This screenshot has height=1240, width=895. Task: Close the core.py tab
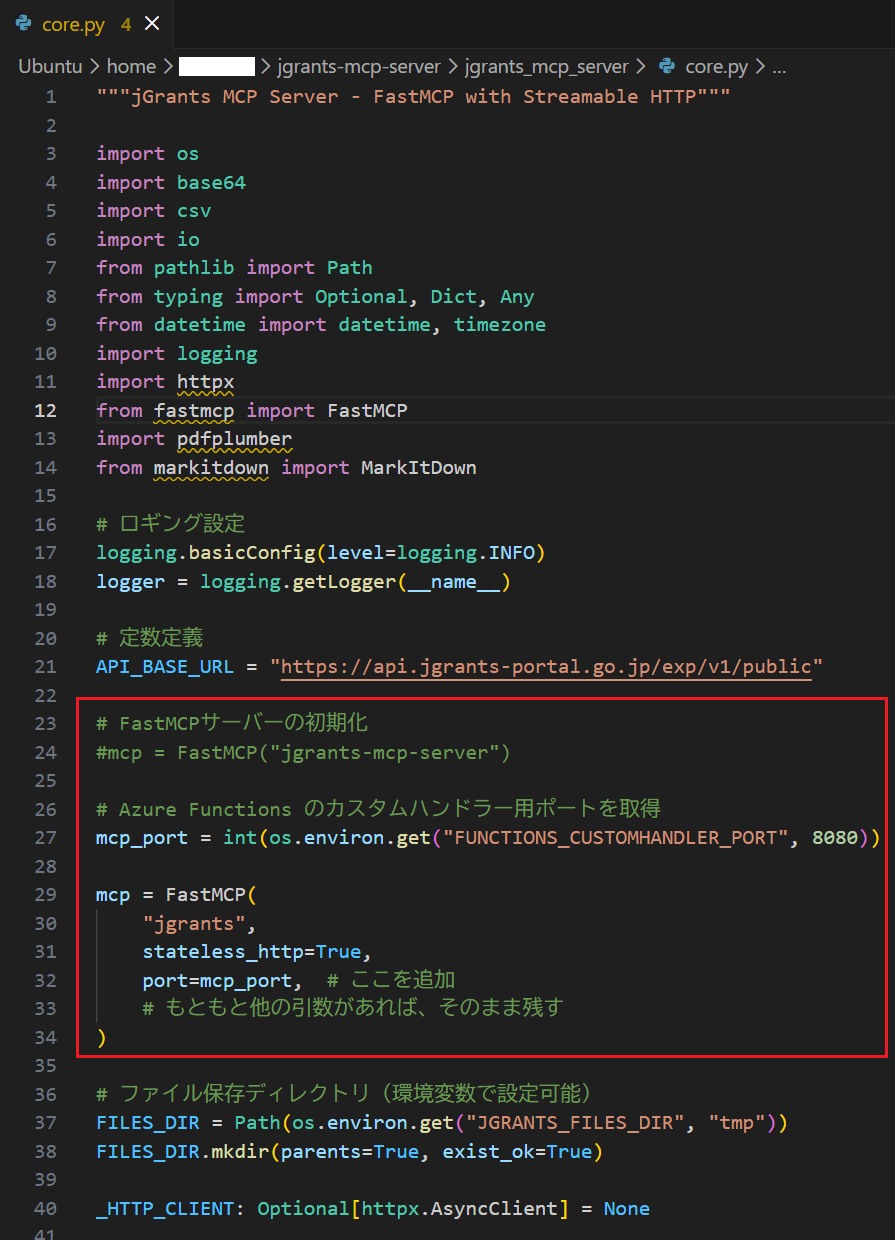coord(152,22)
